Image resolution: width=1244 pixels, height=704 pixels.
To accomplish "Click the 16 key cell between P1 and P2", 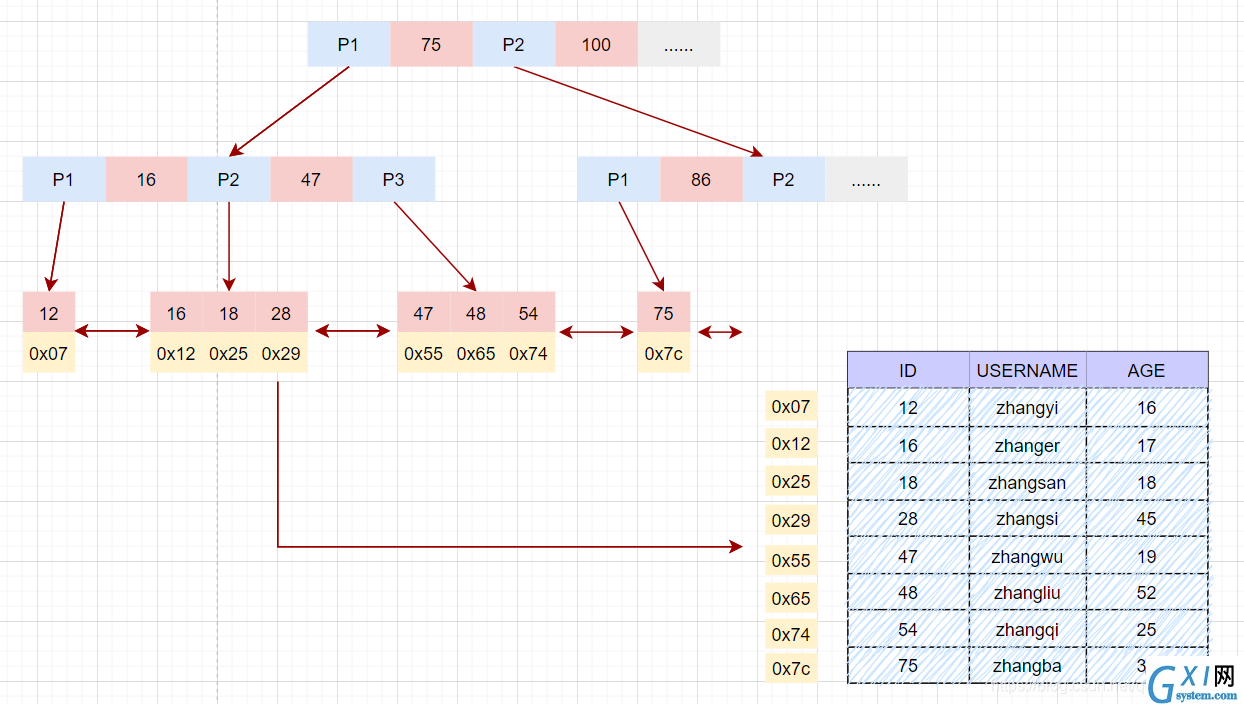I will (146, 179).
